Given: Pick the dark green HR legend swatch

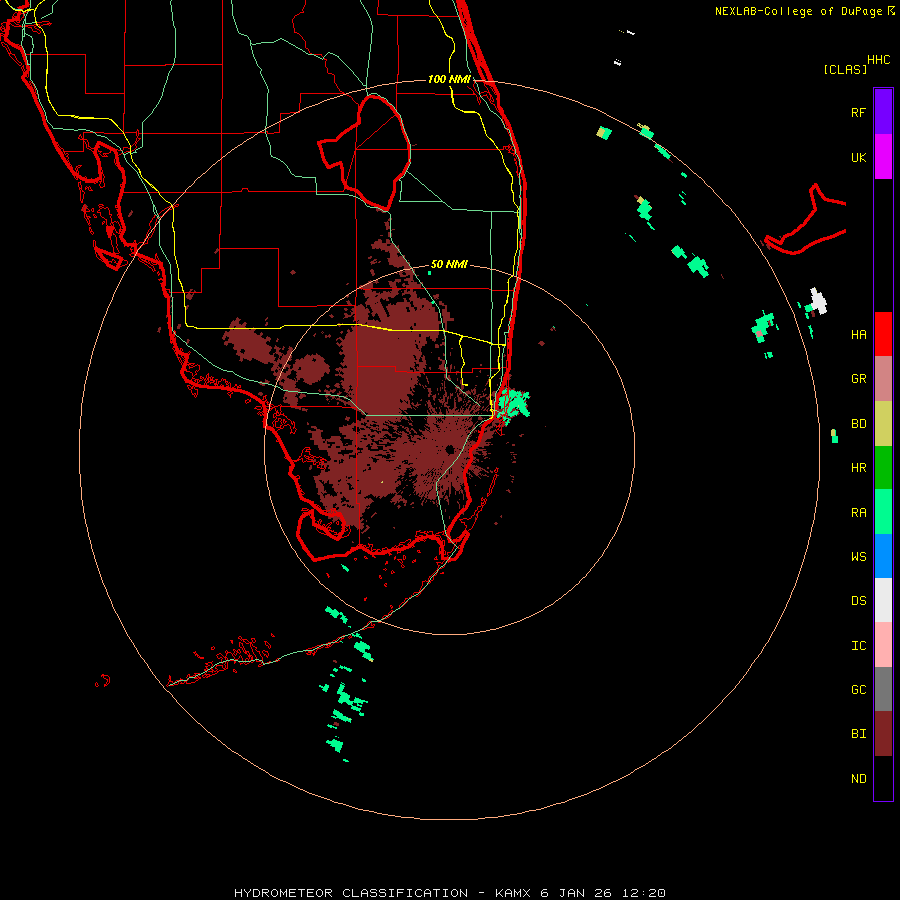Looking at the screenshot, I should 883,468.
